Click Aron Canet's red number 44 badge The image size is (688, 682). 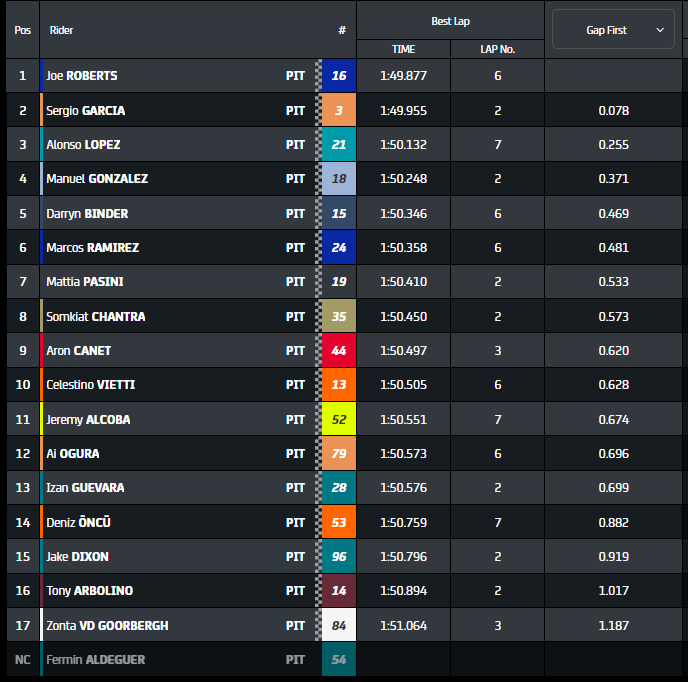click(338, 351)
